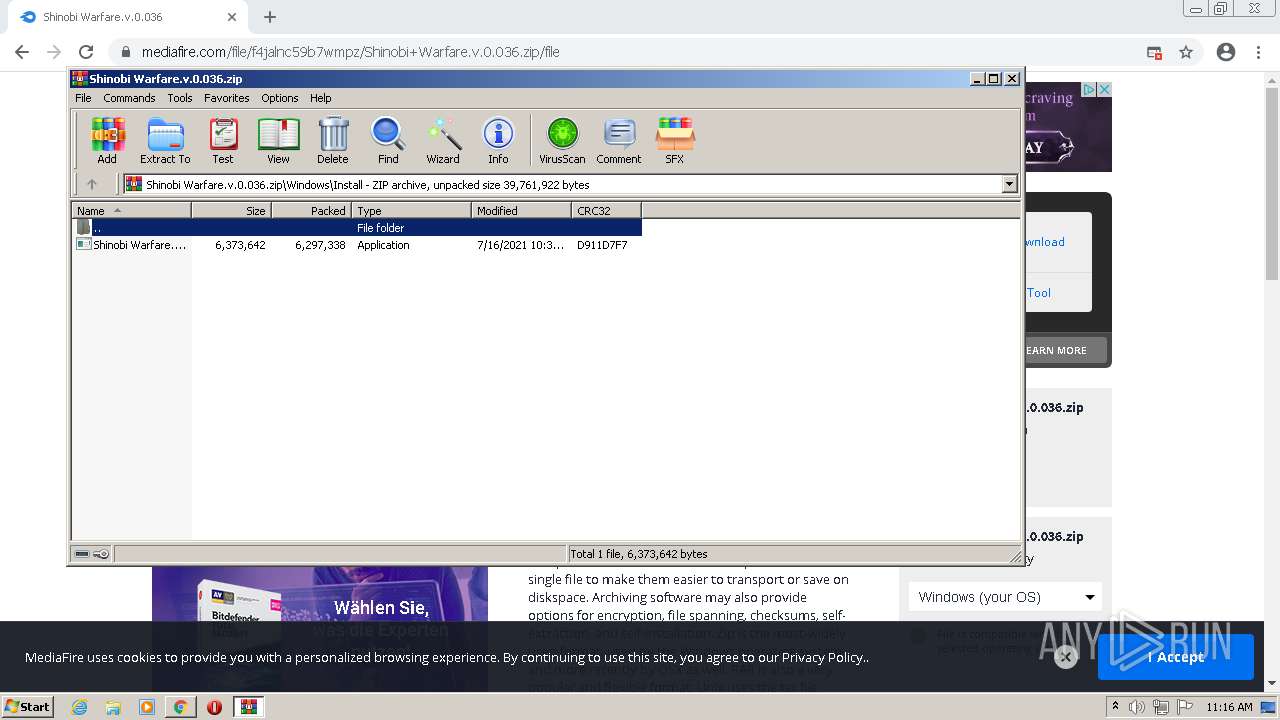Click the system tray clock
This screenshot has height=720, width=1280.
1229,707
